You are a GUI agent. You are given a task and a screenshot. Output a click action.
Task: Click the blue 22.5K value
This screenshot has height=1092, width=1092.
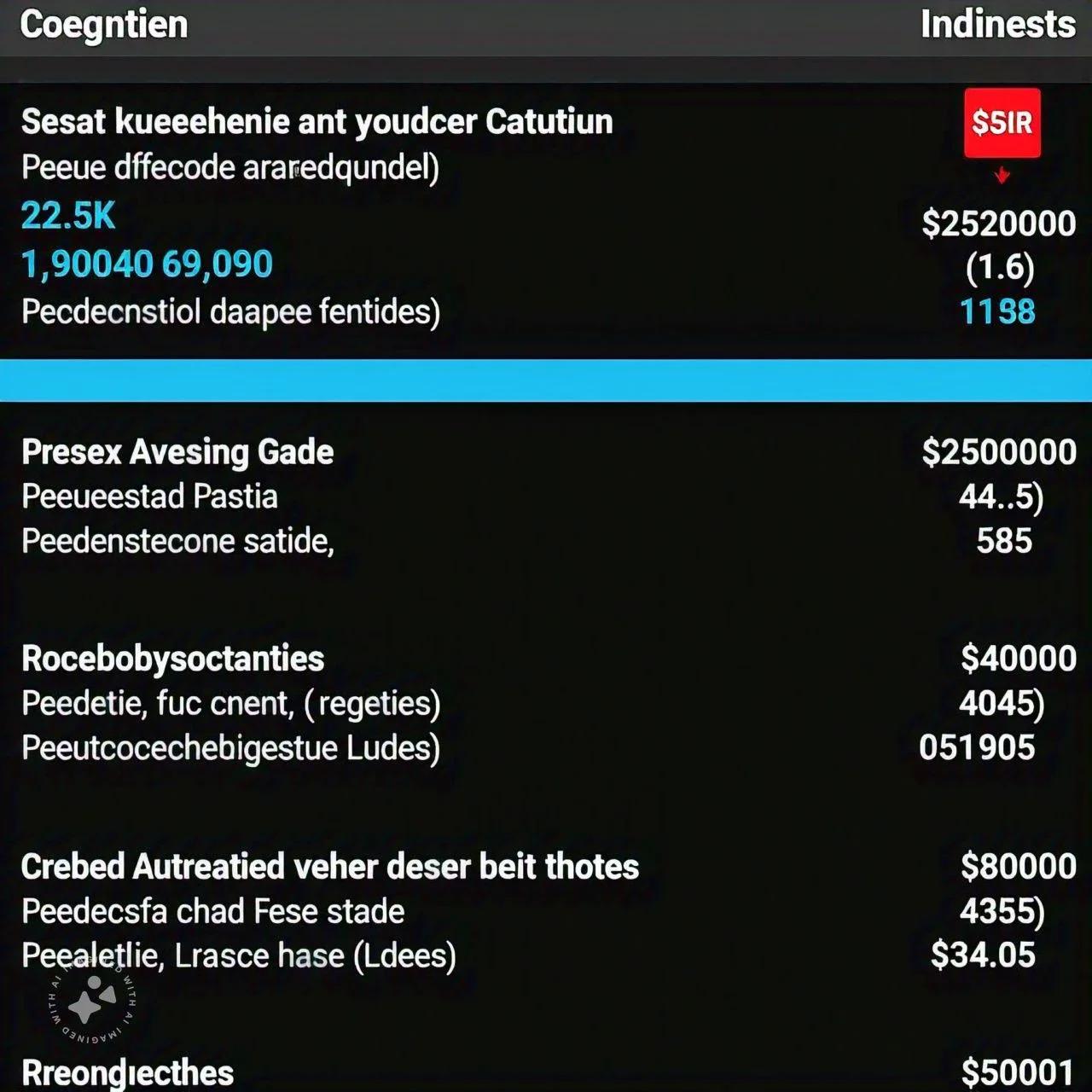coord(68,215)
